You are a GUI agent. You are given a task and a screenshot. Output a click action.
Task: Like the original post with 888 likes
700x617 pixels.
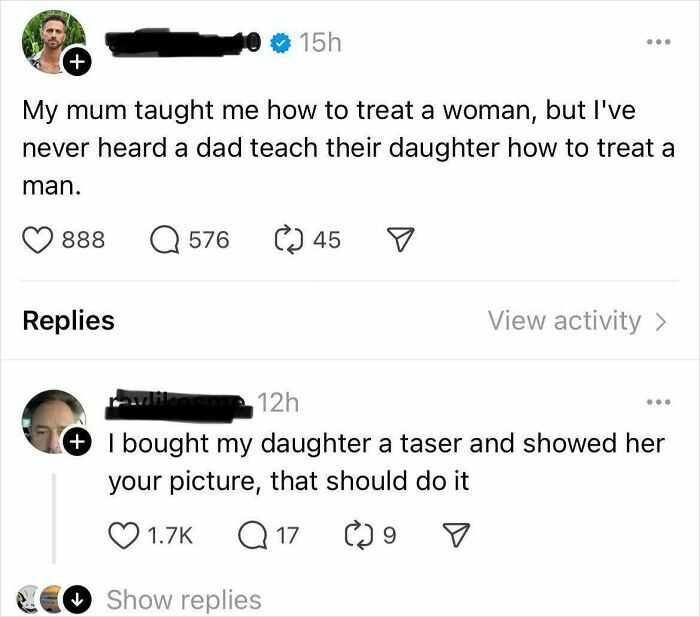pyautogui.click(x=36, y=240)
